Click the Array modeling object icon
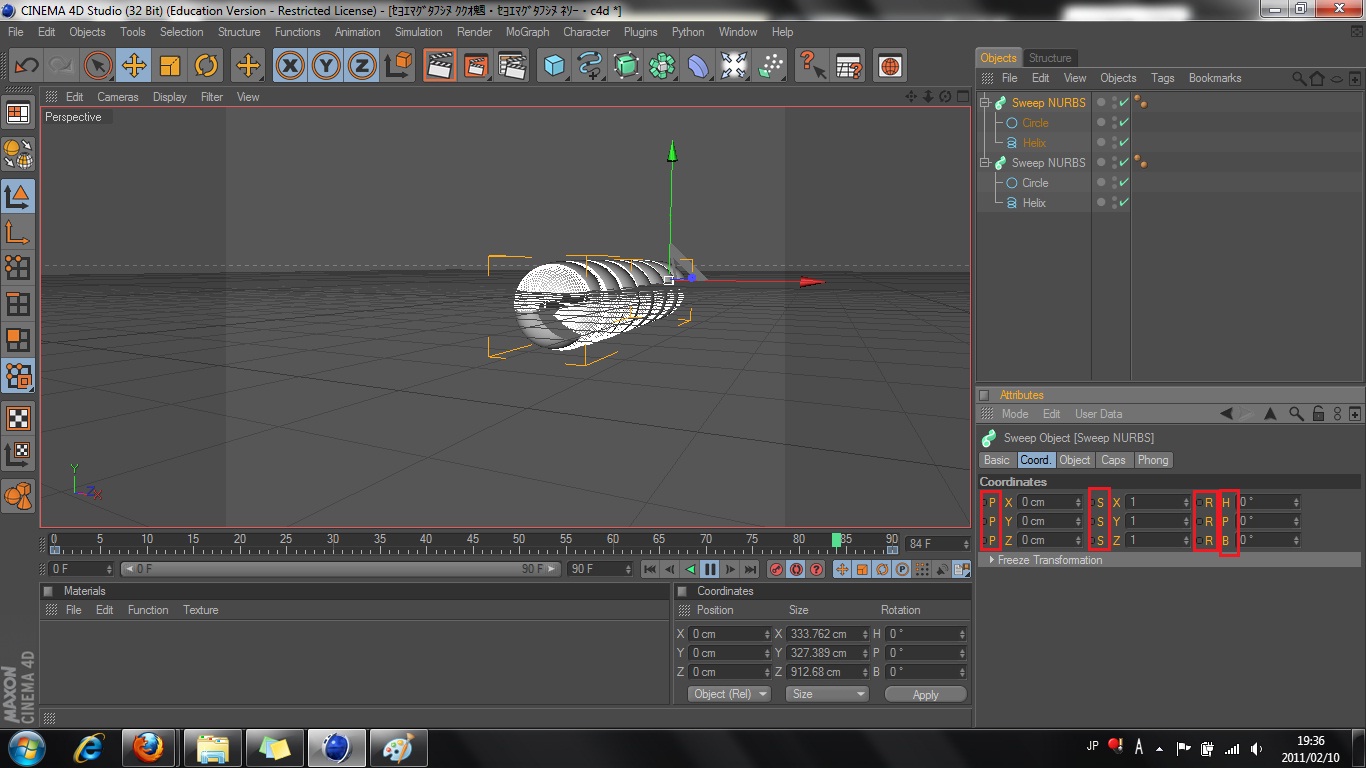 pos(662,66)
